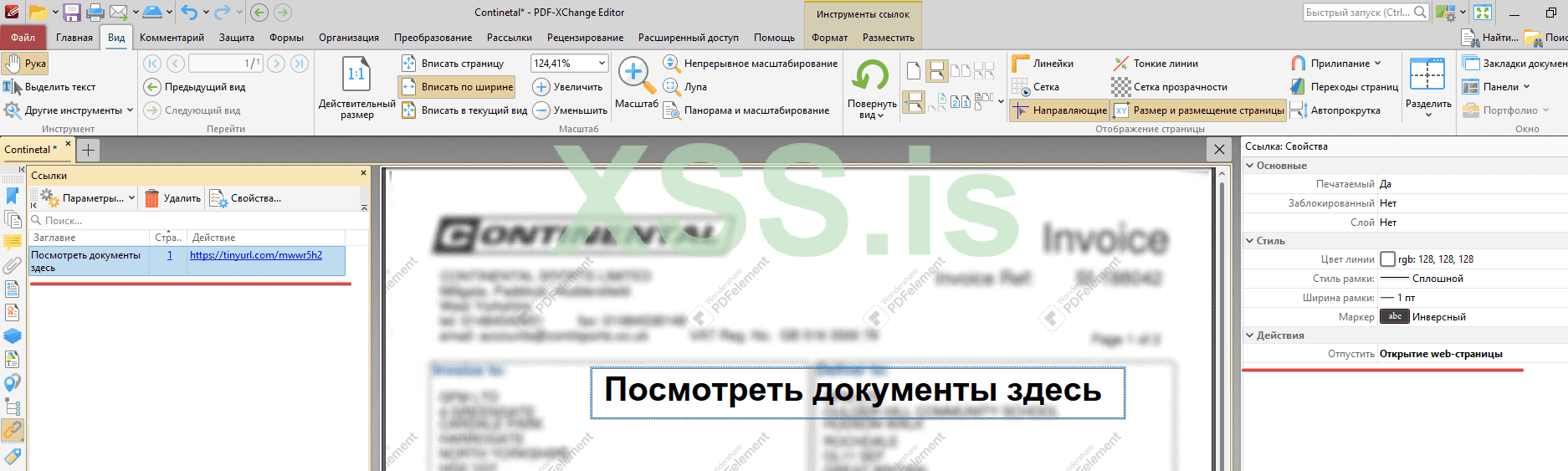Toggle Размер и размещение страницы

tap(1198, 110)
